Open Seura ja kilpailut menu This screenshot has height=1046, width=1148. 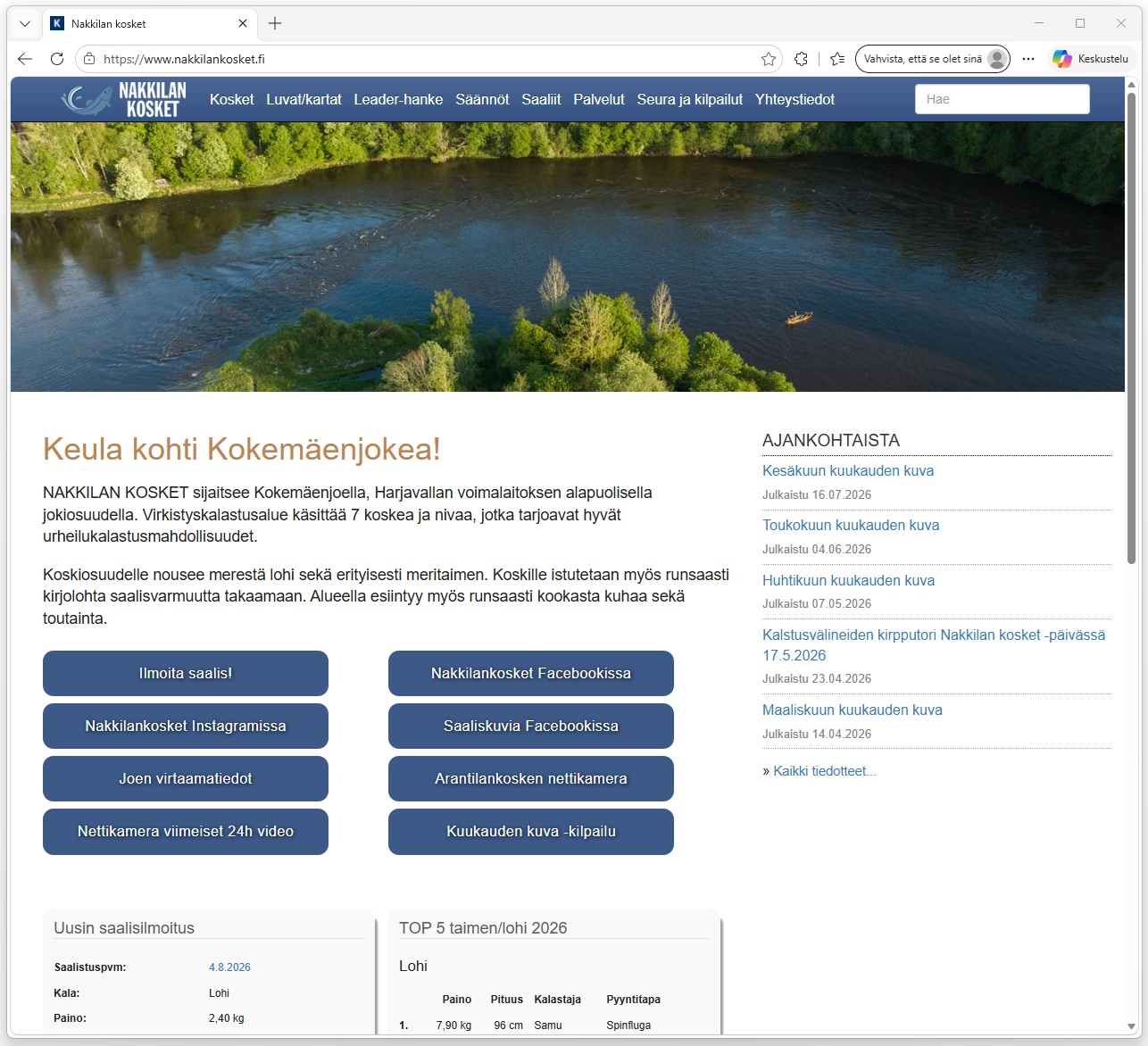690,99
